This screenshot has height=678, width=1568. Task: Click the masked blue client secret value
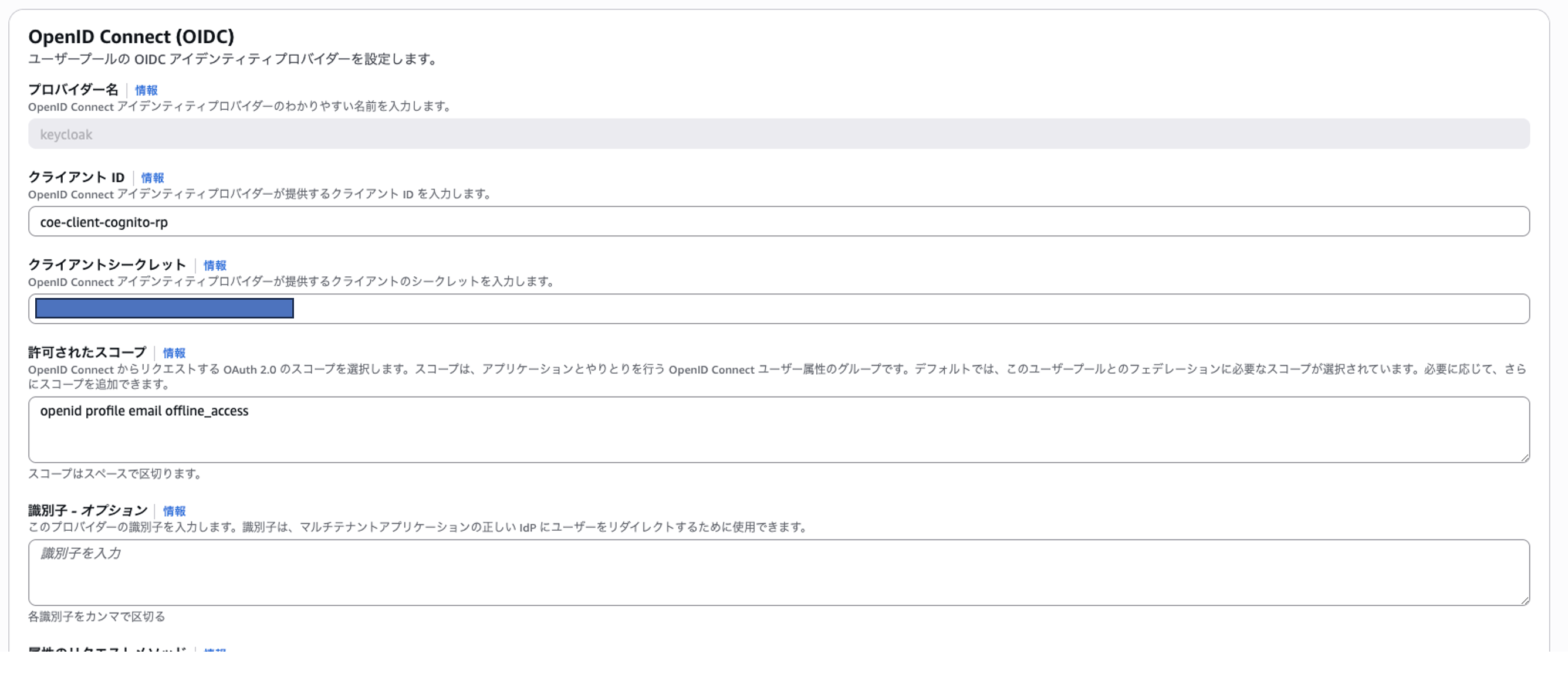(x=164, y=309)
